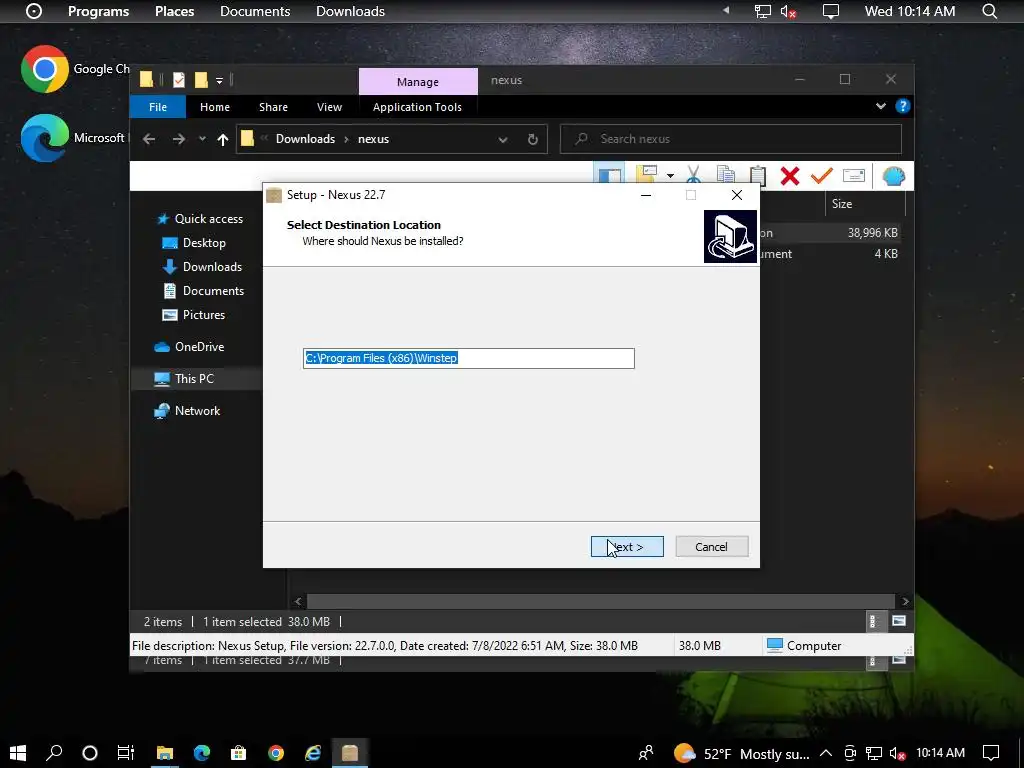Open Explorer help question mark icon
Image resolution: width=1024 pixels, height=768 pixels.
pyautogui.click(x=903, y=106)
